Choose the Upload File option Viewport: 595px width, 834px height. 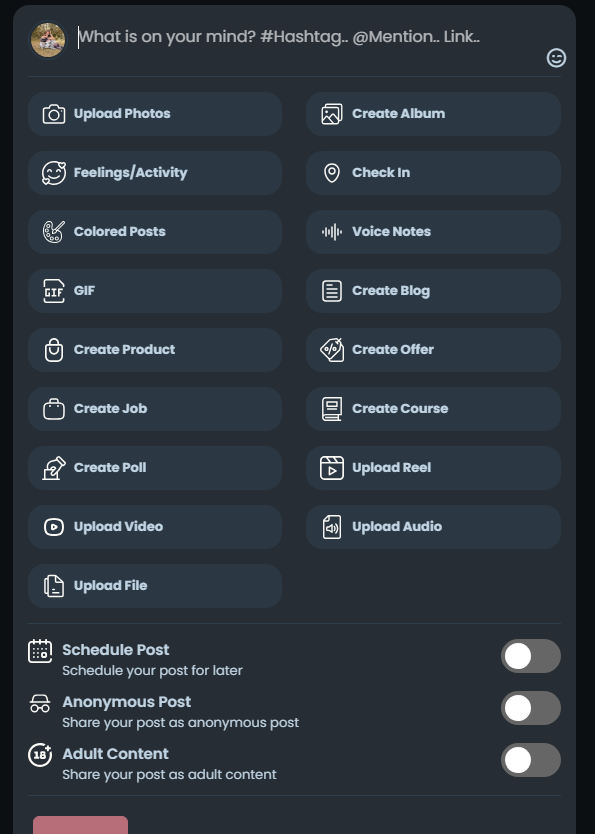point(155,586)
